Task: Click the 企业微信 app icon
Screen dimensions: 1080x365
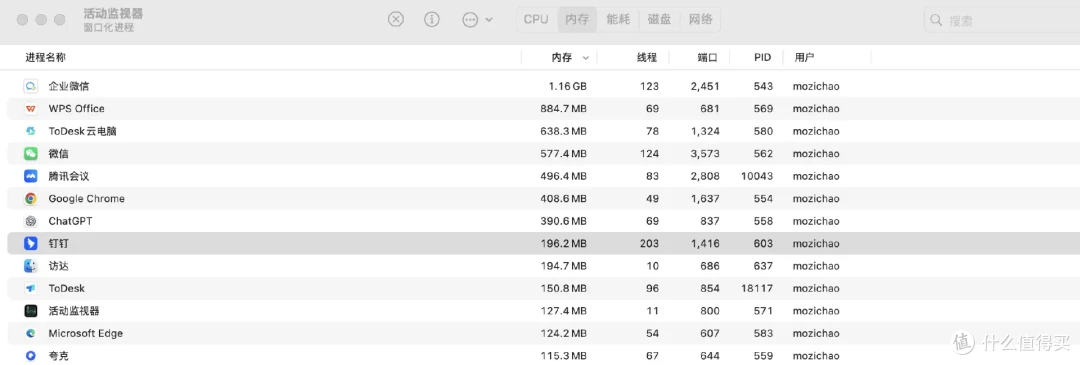Action: click(x=30, y=86)
